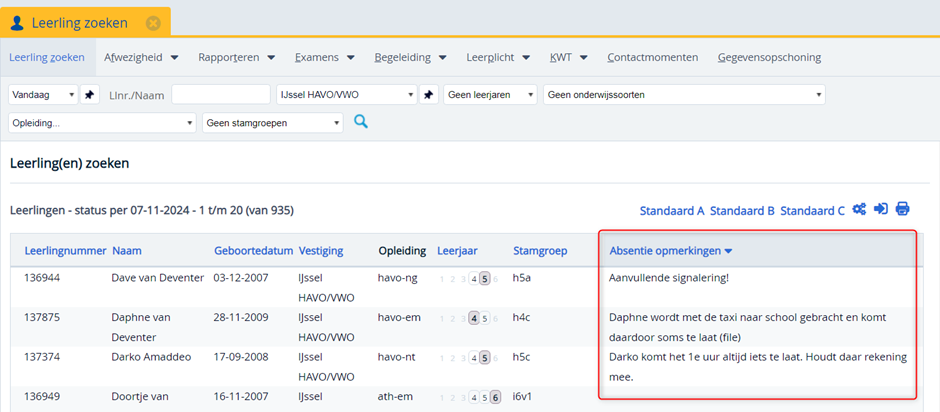This screenshot has height=412, width=940.
Task: Sort by Naam column
Action: (127, 251)
